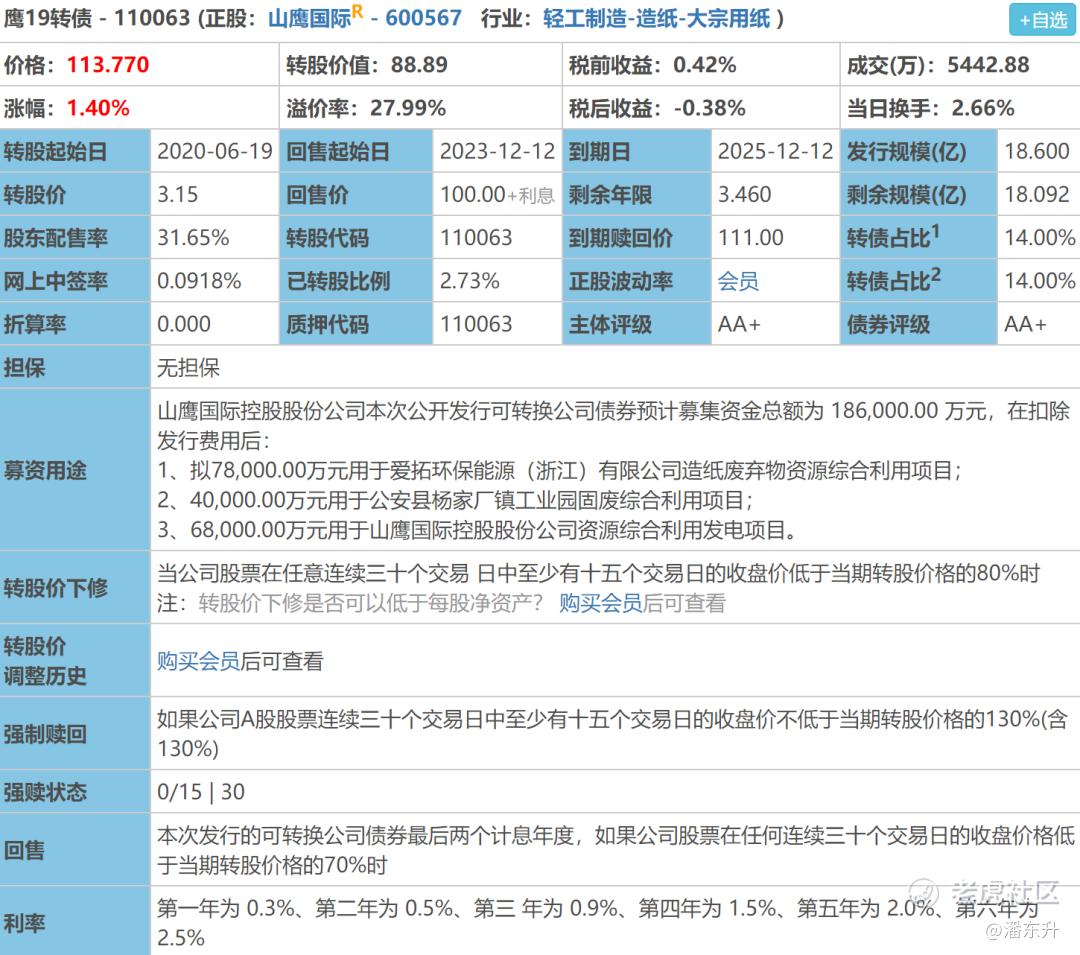Click 担保 value 无担保
The height and width of the screenshot is (955, 1080).
(188, 368)
